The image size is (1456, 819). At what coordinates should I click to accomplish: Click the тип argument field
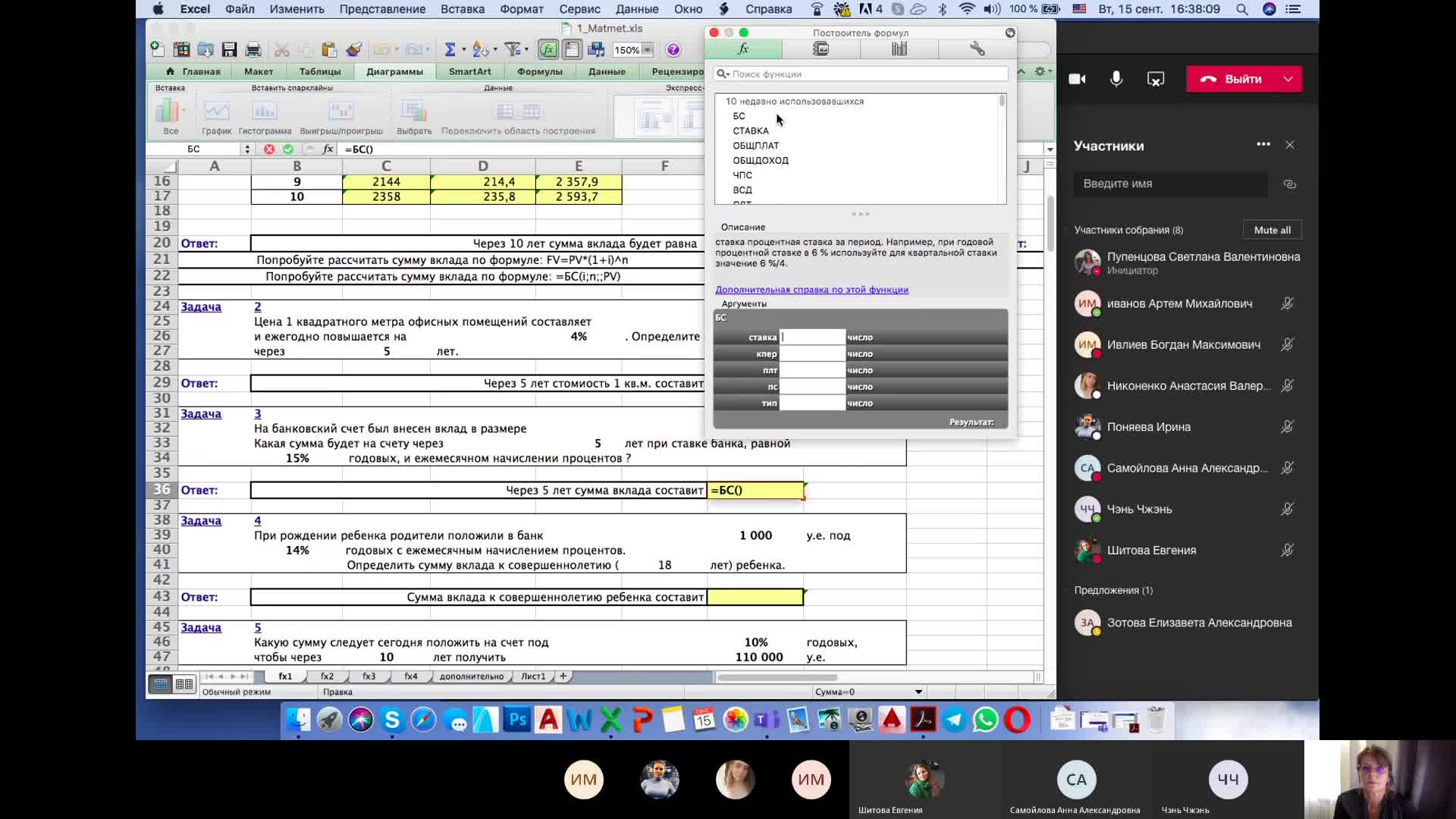coord(812,403)
